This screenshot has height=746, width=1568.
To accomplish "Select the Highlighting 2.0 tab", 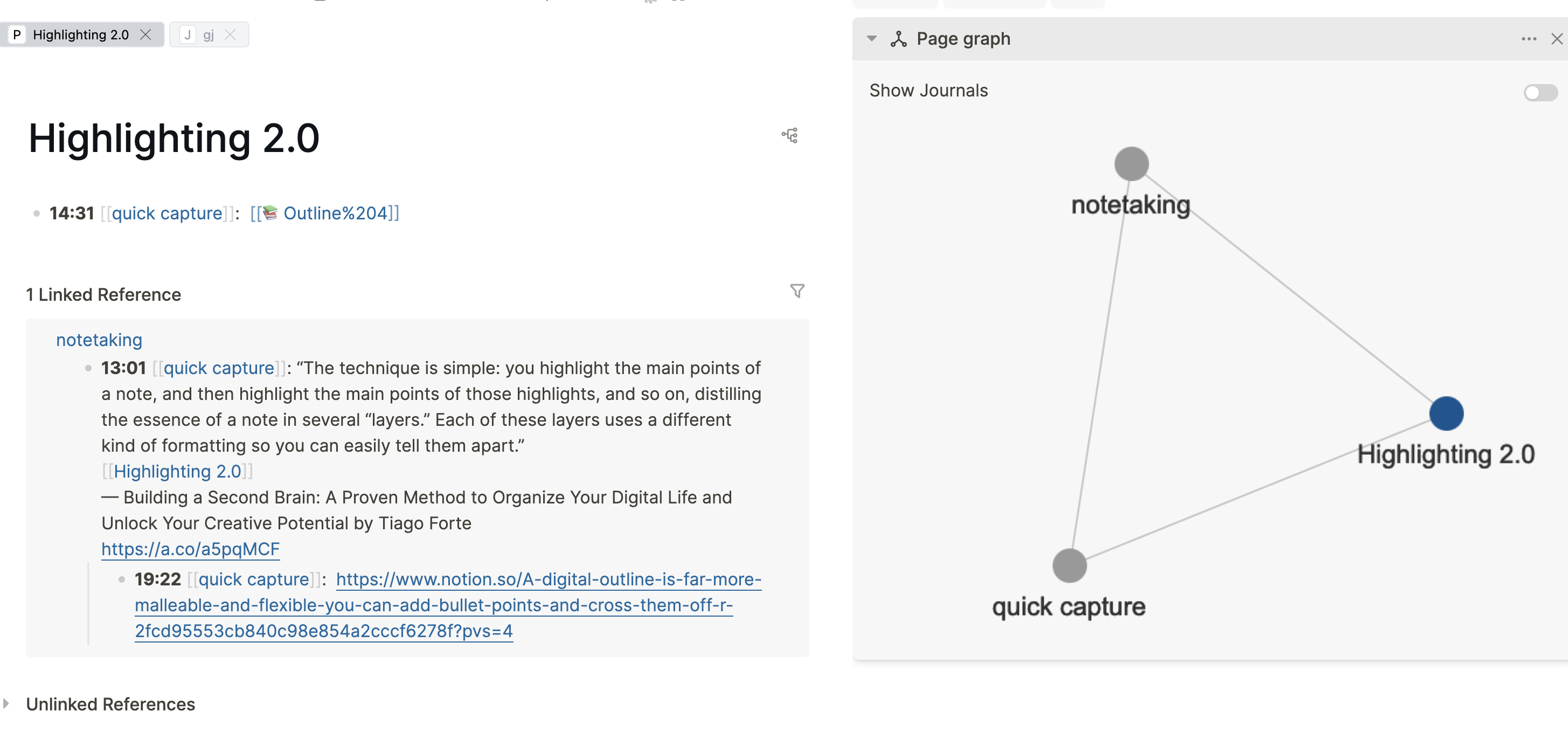I will [80, 34].
